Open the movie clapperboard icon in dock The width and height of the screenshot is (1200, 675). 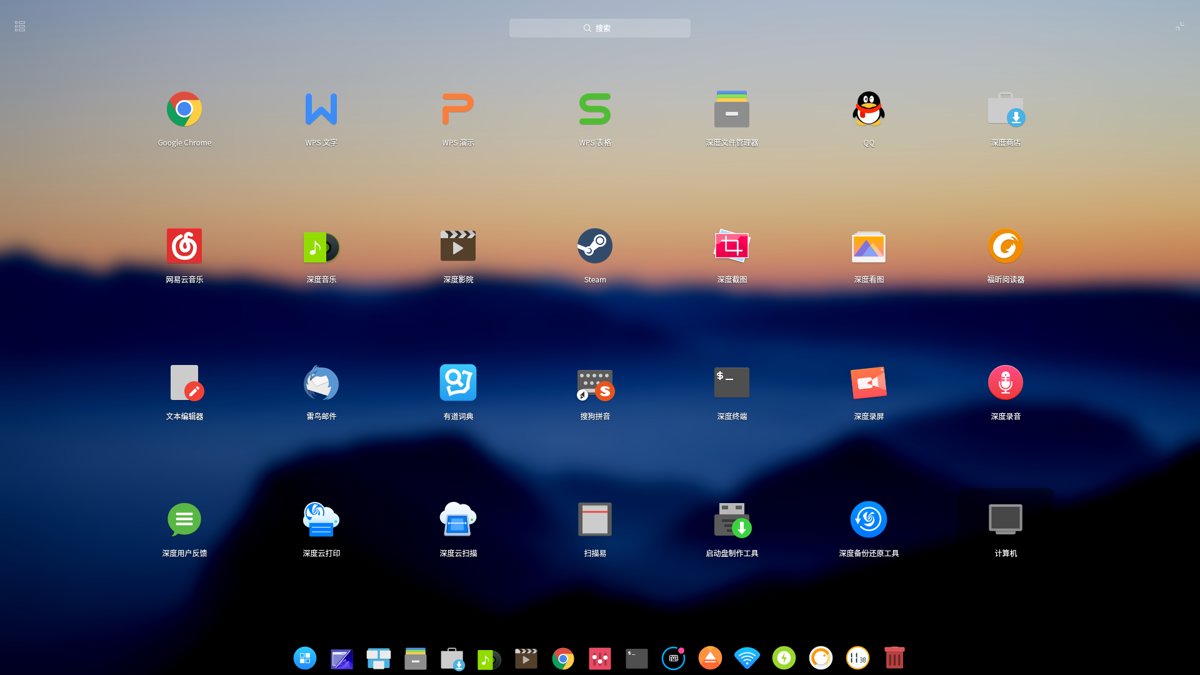pos(526,658)
